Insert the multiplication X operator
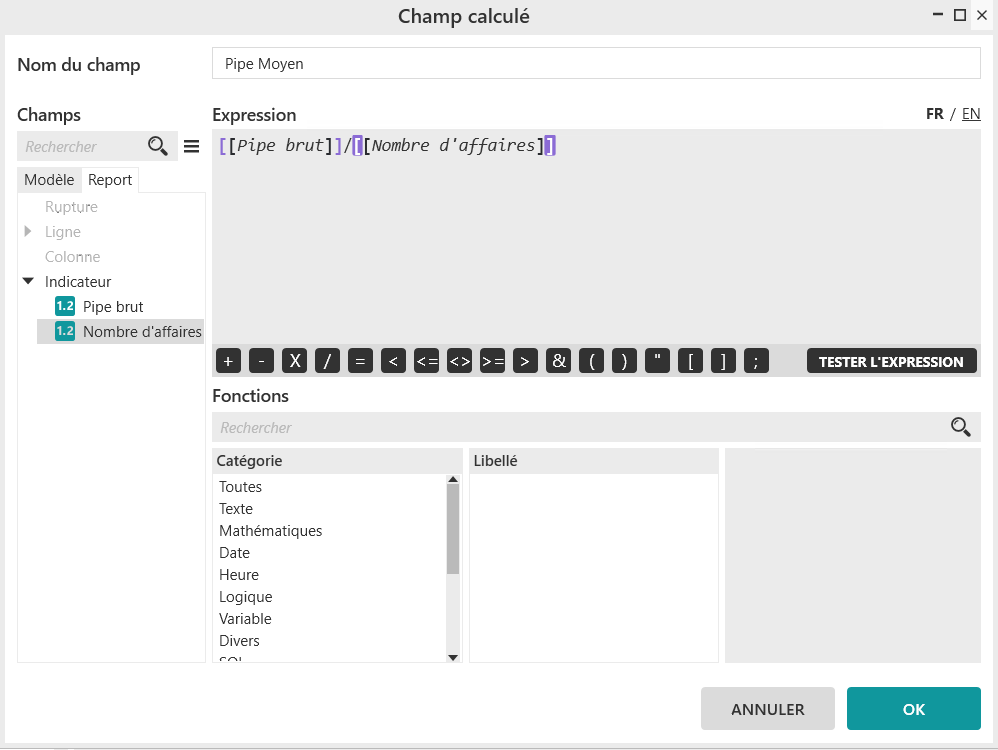 point(294,362)
